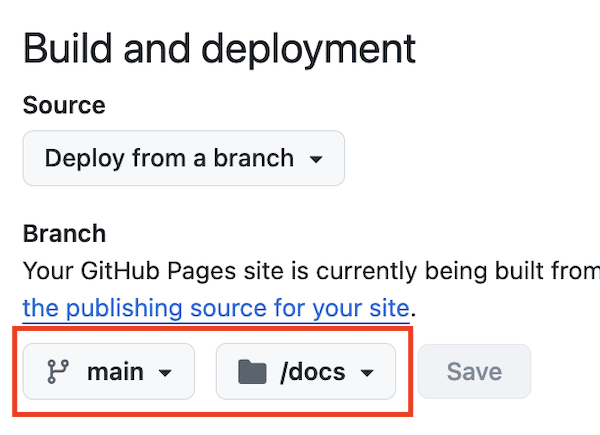Click the caret beside Deploy from a branch
Screen dimensions: 600x435
click(316, 159)
